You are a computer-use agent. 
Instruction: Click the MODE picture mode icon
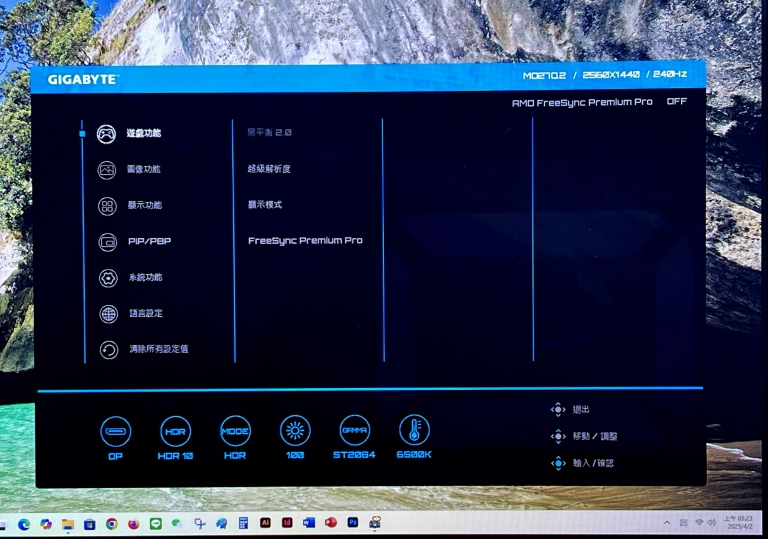[235, 431]
